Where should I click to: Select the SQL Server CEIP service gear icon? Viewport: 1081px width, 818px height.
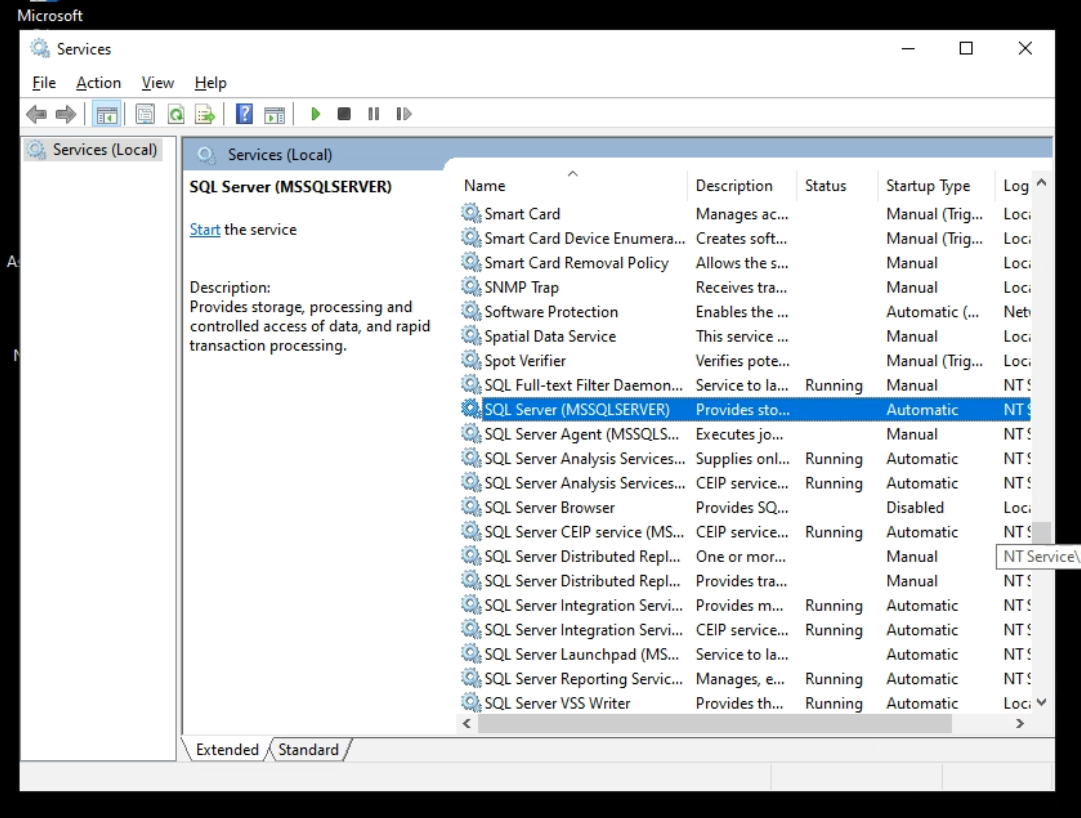pos(471,531)
